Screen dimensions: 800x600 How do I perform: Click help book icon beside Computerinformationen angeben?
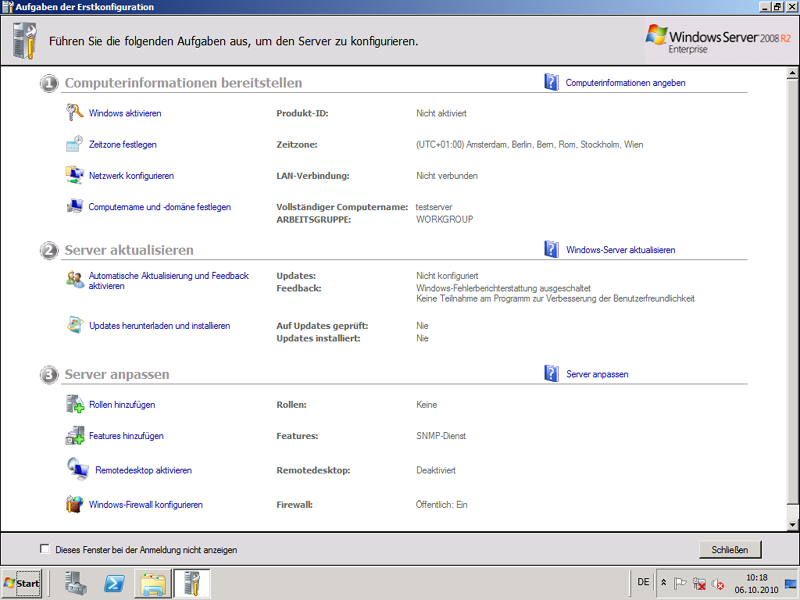(x=552, y=82)
